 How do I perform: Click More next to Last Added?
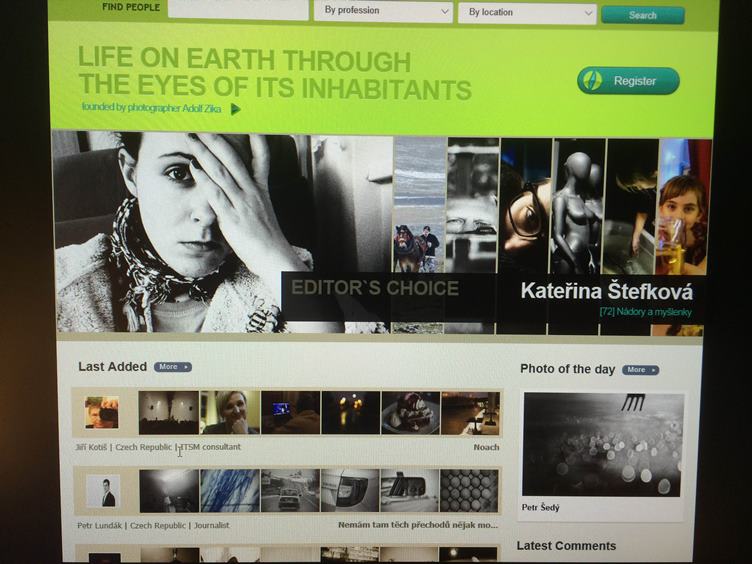[172, 367]
